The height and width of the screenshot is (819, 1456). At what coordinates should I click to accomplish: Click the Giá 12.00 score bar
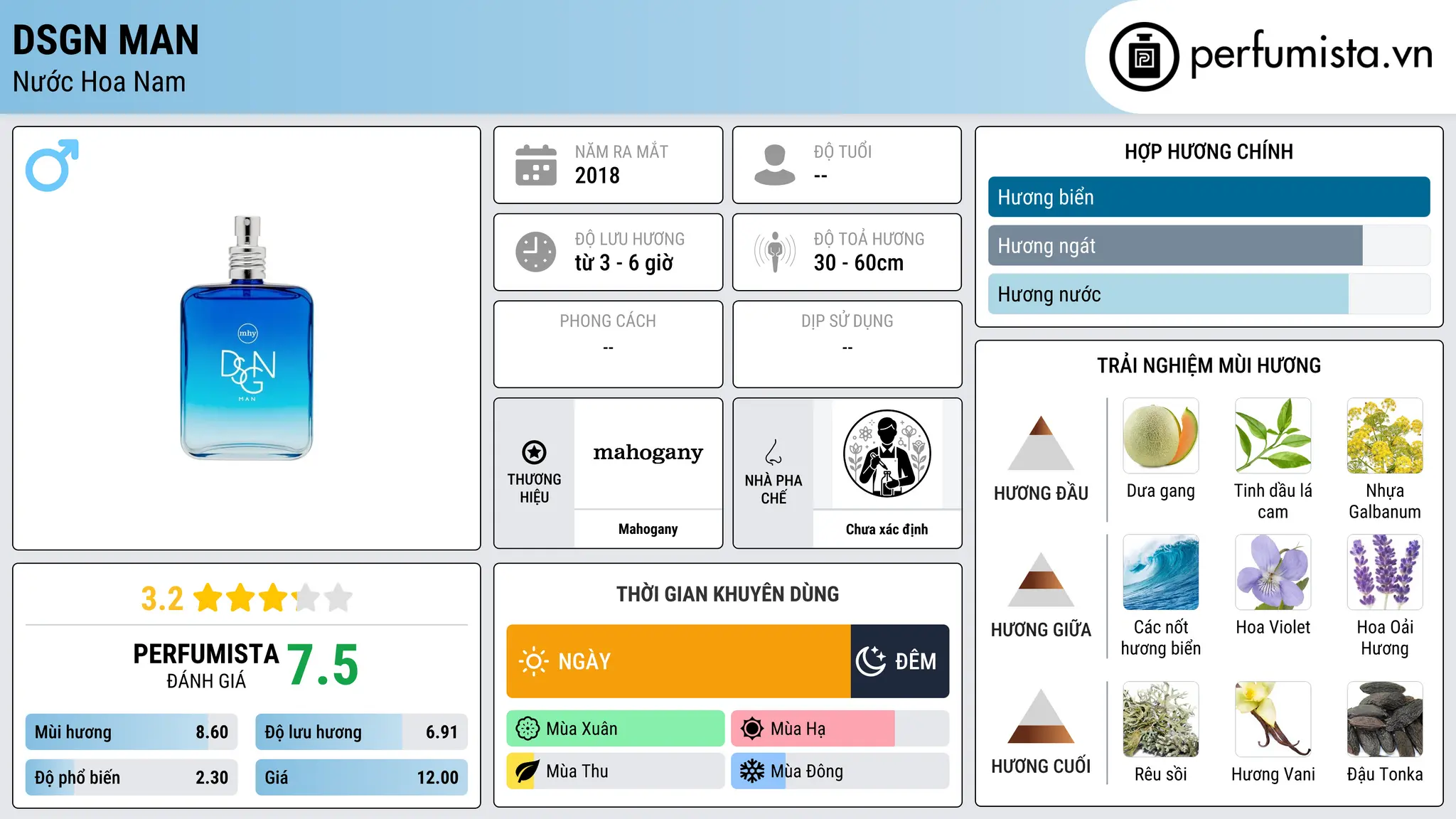(361, 777)
